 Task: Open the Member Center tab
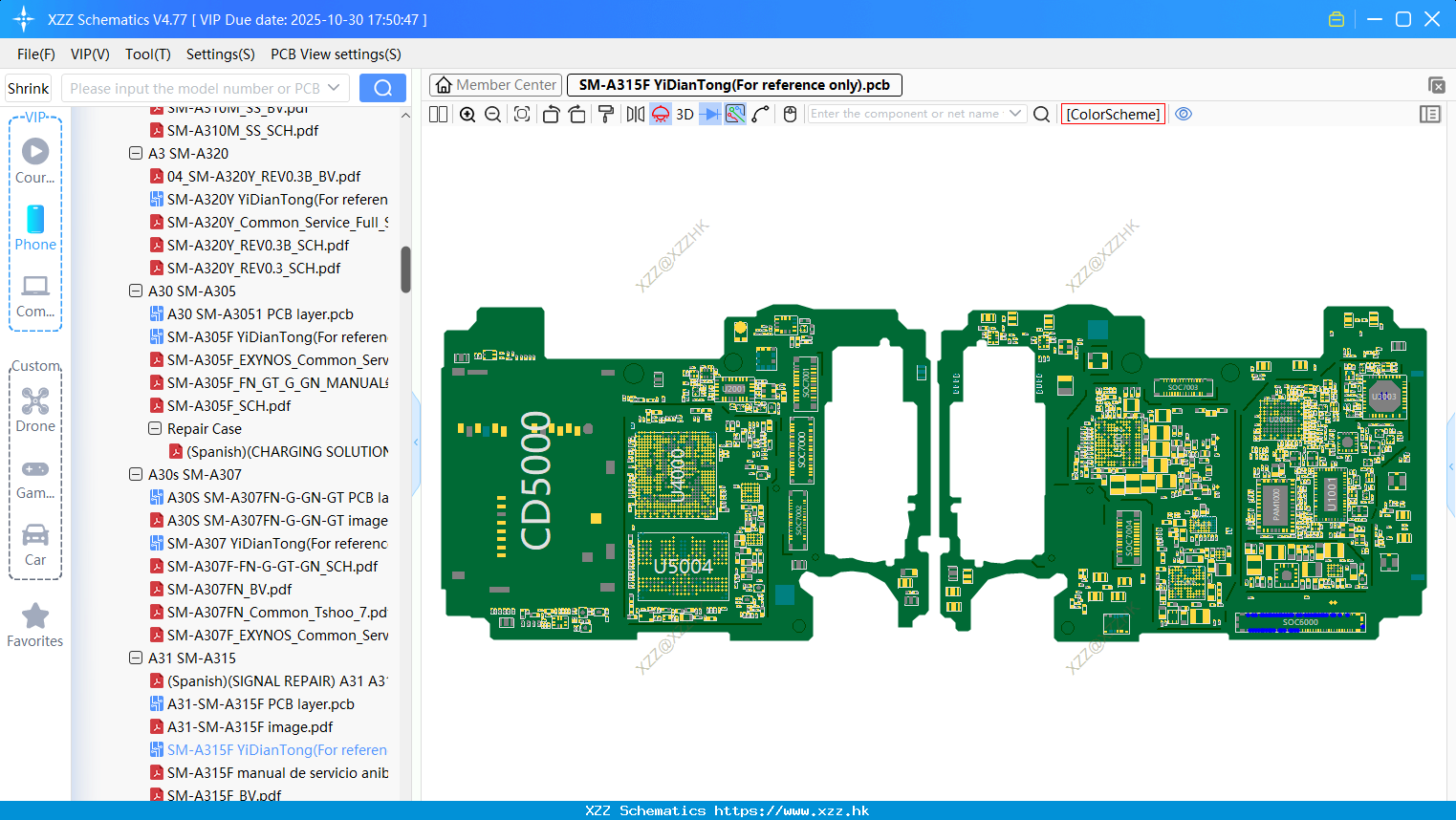coord(495,85)
